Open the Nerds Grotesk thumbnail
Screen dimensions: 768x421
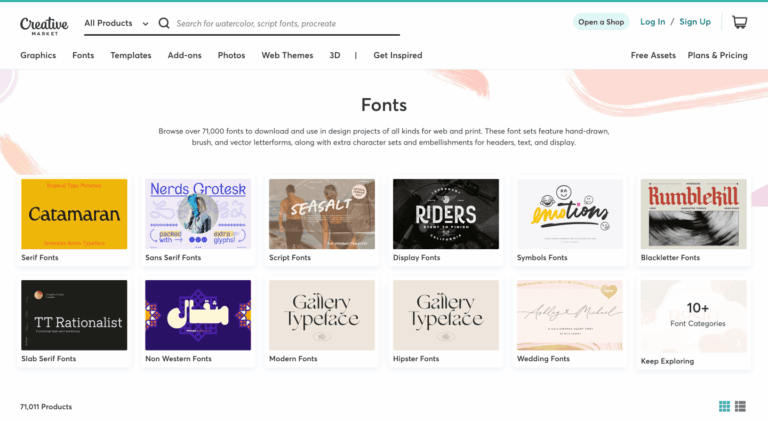pyautogui.click(x=198, y=214)
